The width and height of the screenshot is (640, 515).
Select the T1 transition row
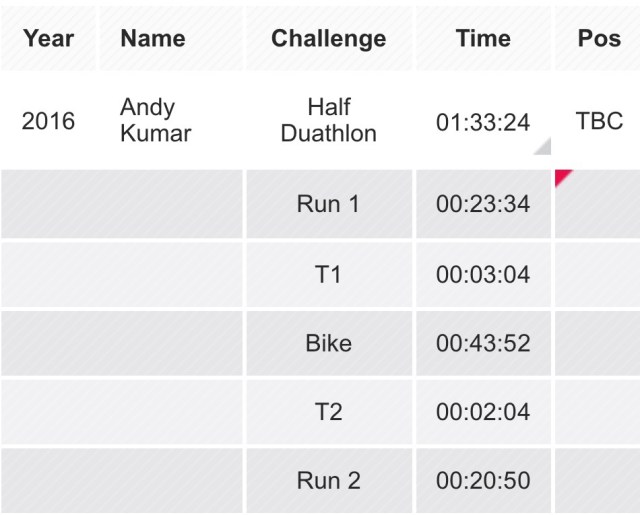point(328,274)
